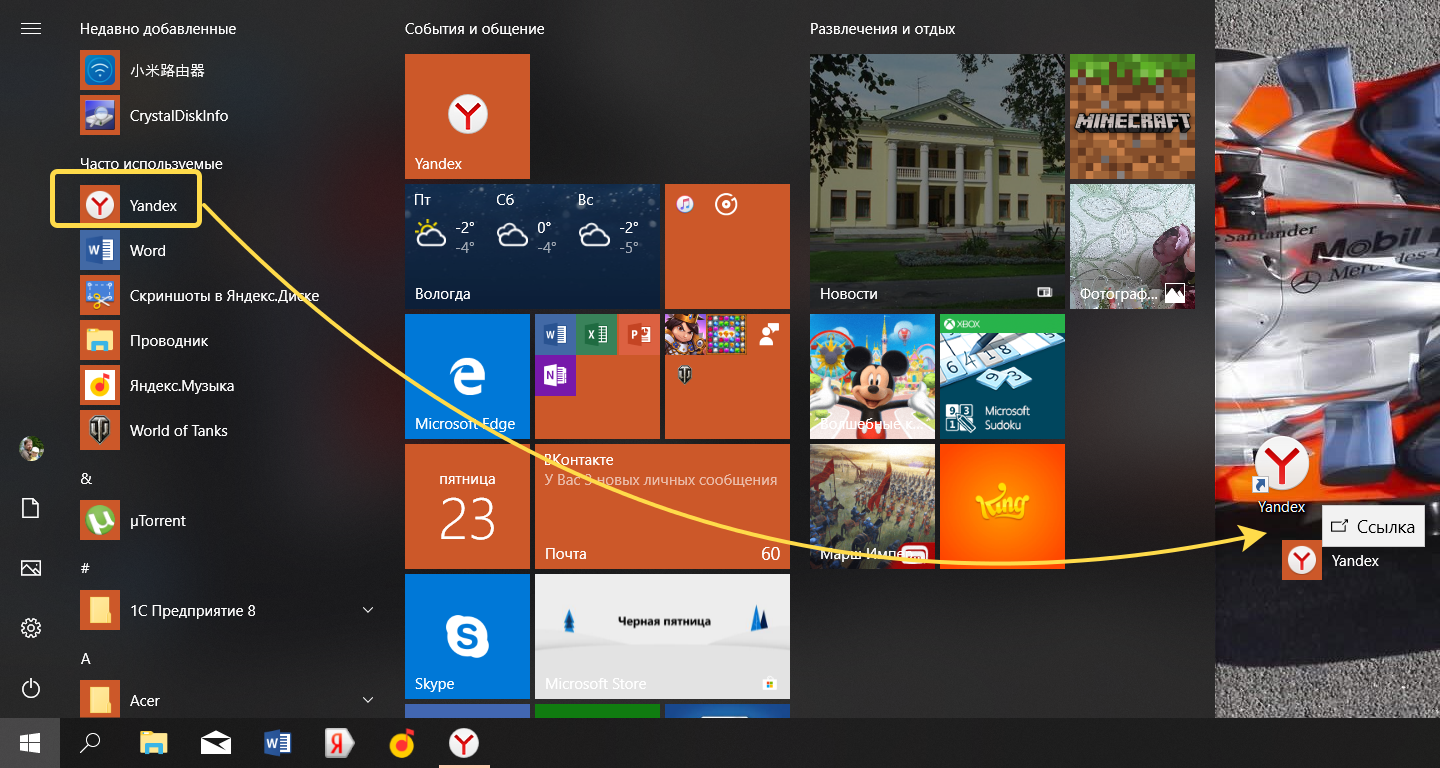The image size is (1440, 768).
Task: Open the Марш Империй game tile
Action: 872,506
